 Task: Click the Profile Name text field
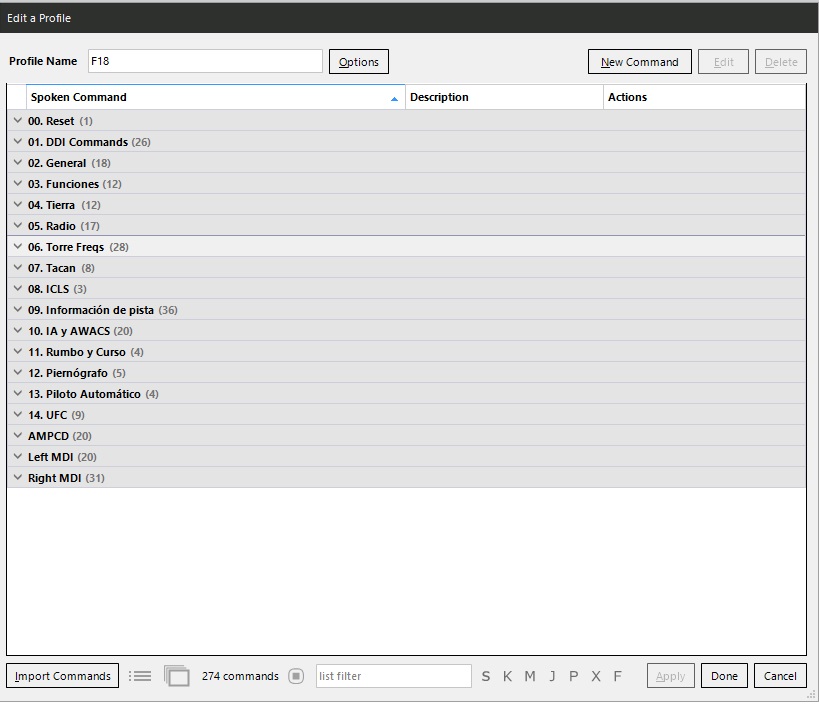(205, 61)
